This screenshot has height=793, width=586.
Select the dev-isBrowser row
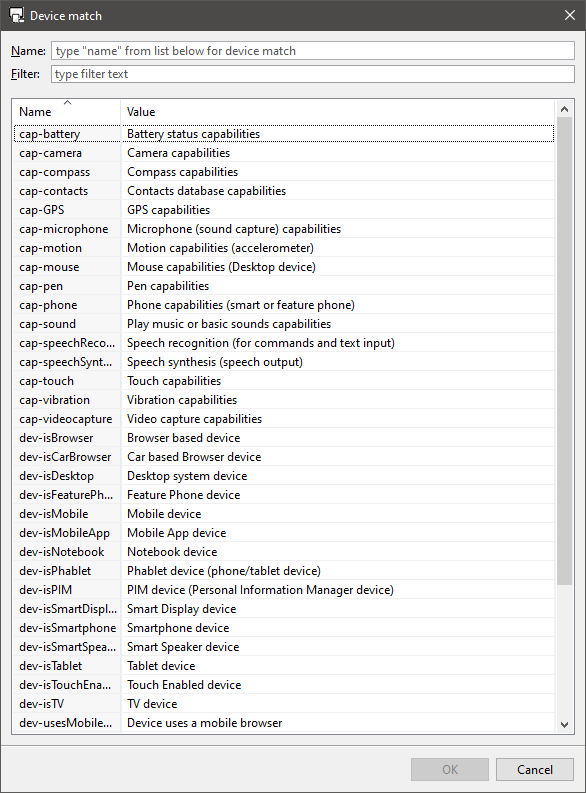click(284, 438)
